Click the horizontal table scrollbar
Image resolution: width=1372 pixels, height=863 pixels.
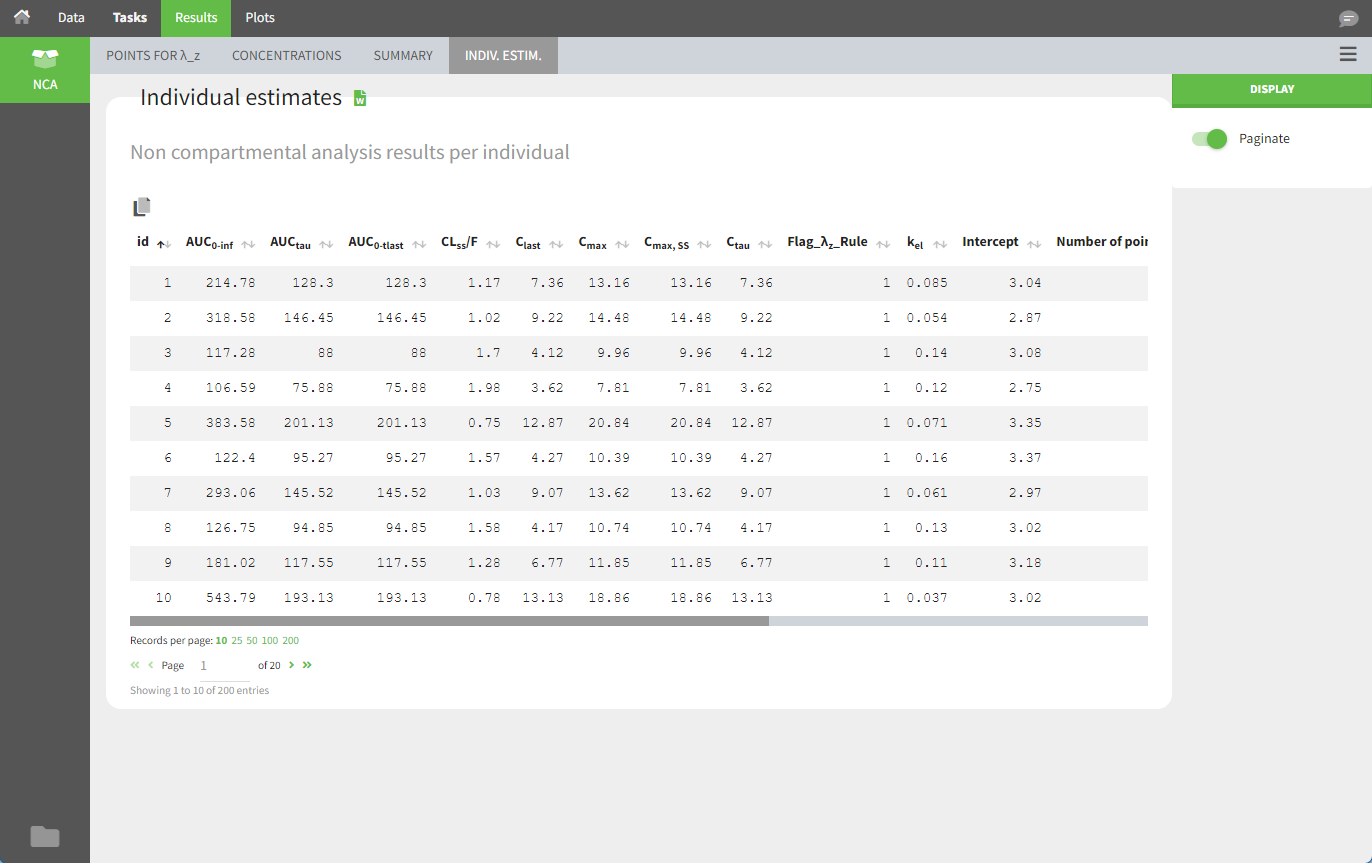(449, 621)
